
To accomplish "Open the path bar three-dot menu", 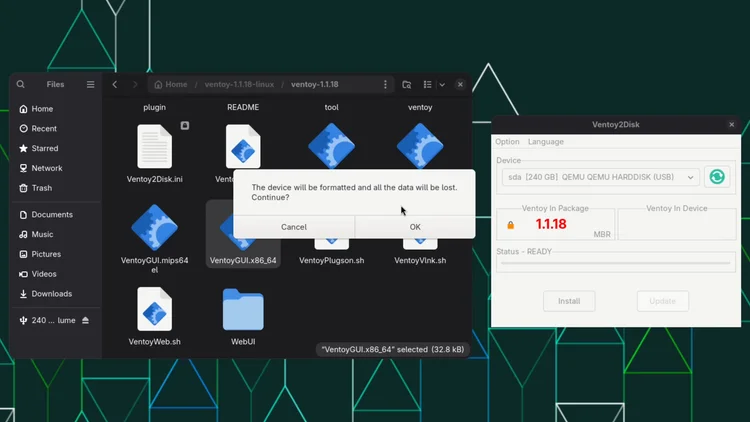I will click(x=385, y=84).
